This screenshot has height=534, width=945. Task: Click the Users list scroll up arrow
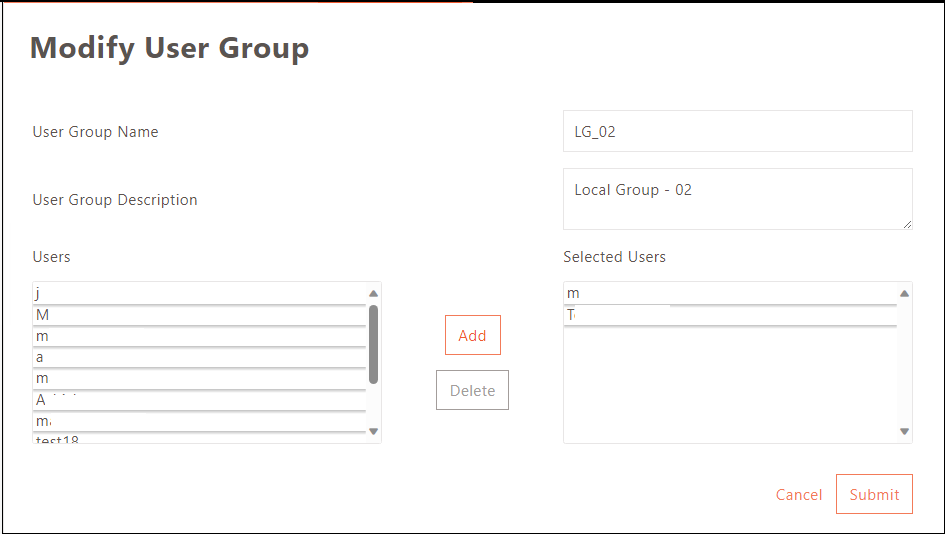(373, 293)
